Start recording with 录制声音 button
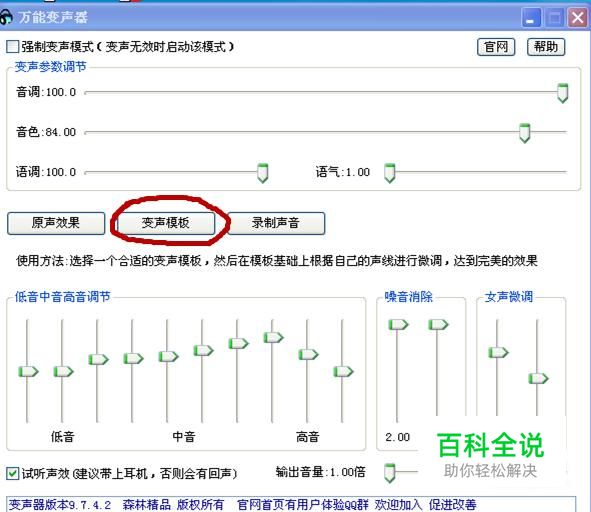591x512 pixels. click(x=276, y=223)
